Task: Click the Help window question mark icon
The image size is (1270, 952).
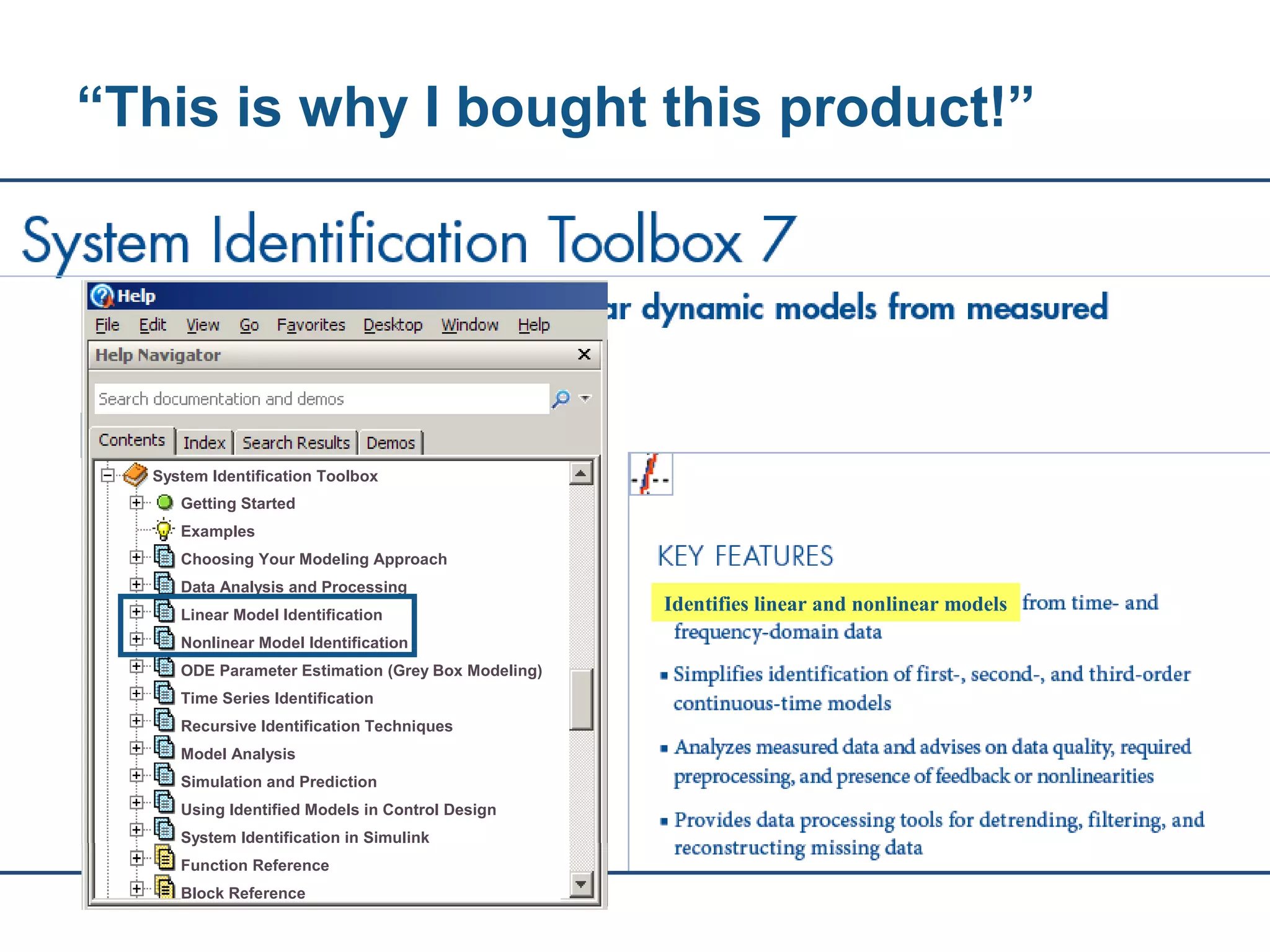Action: pos(102,296)
